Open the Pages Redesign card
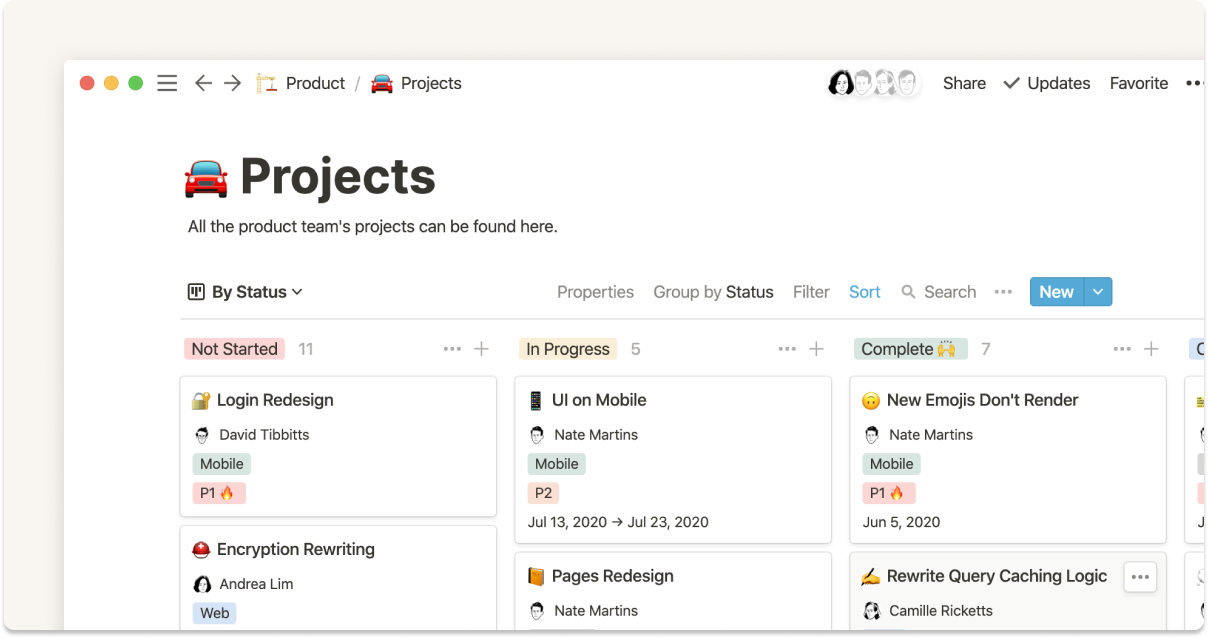Image resolution: width=1208 pixels, height=638 pixels. tap(673, 593)
